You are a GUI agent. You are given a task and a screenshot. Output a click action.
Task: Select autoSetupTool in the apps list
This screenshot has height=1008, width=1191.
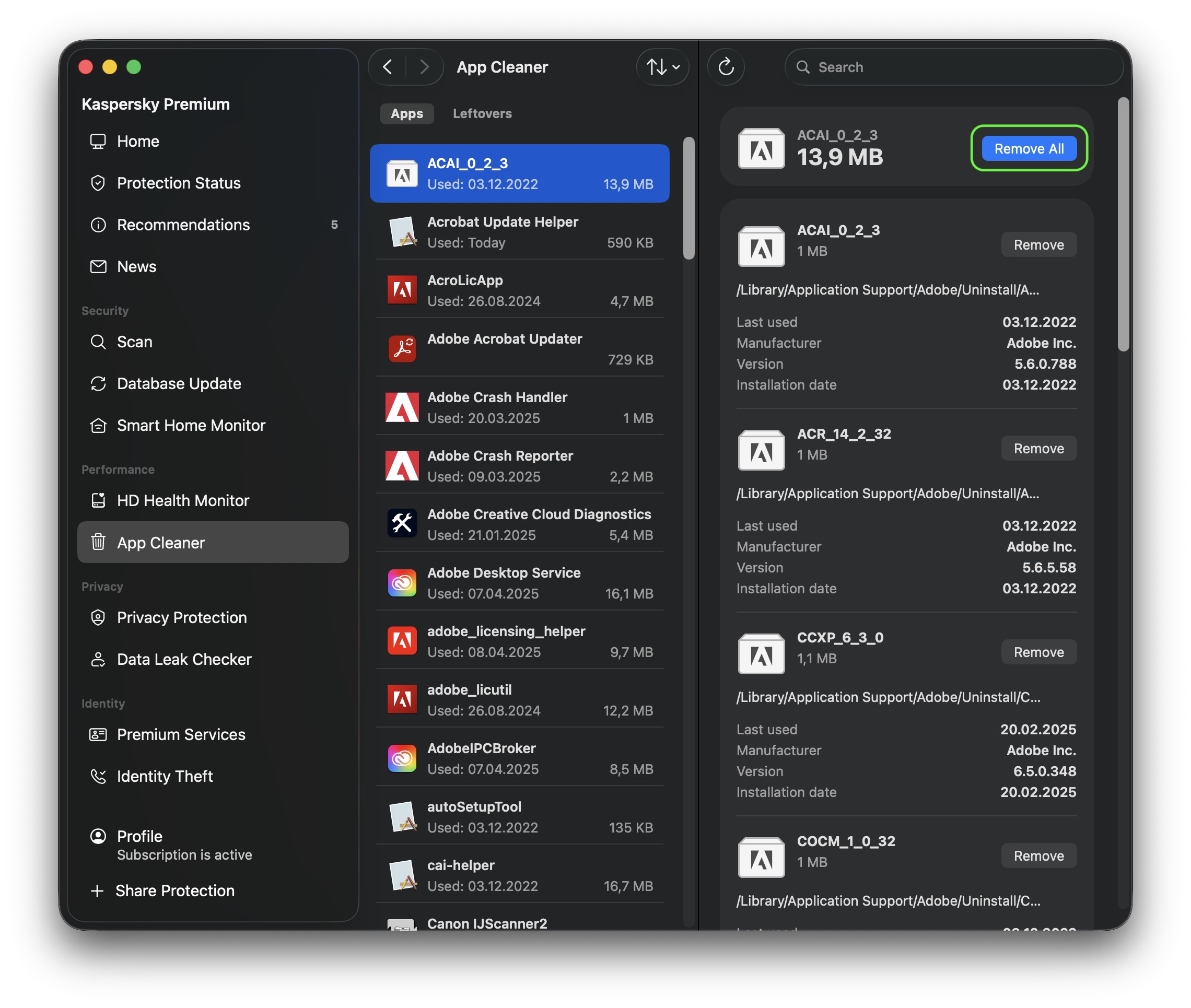pyautogui.click(x=519, y=816)
